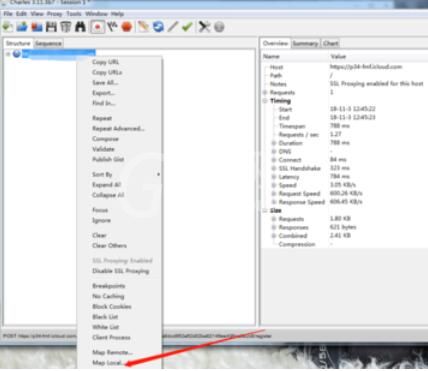Viewport: 428px width, 371px height.
Task: Click the Open Session folder icon
Action: 22,27
